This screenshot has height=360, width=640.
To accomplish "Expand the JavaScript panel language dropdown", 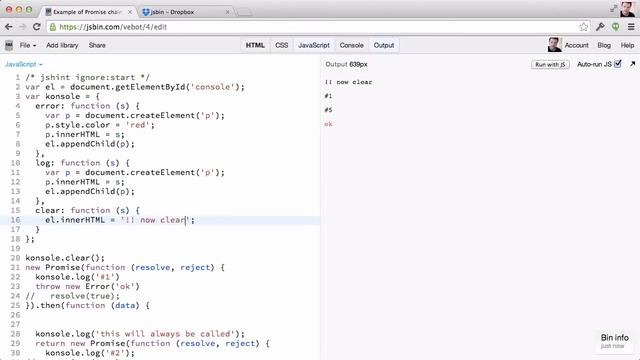I will pyautogui.click(x=24, y=64).
